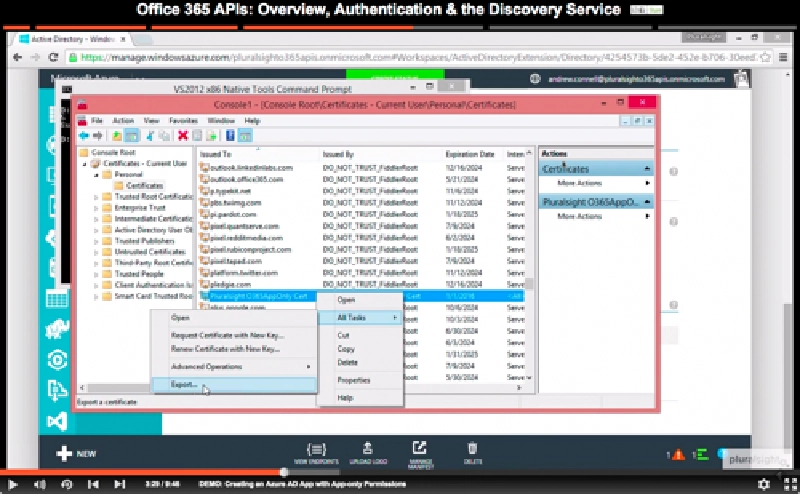Open the Favorites menu
The height and width of the screenshot is (494, 800).
point(183,120)
